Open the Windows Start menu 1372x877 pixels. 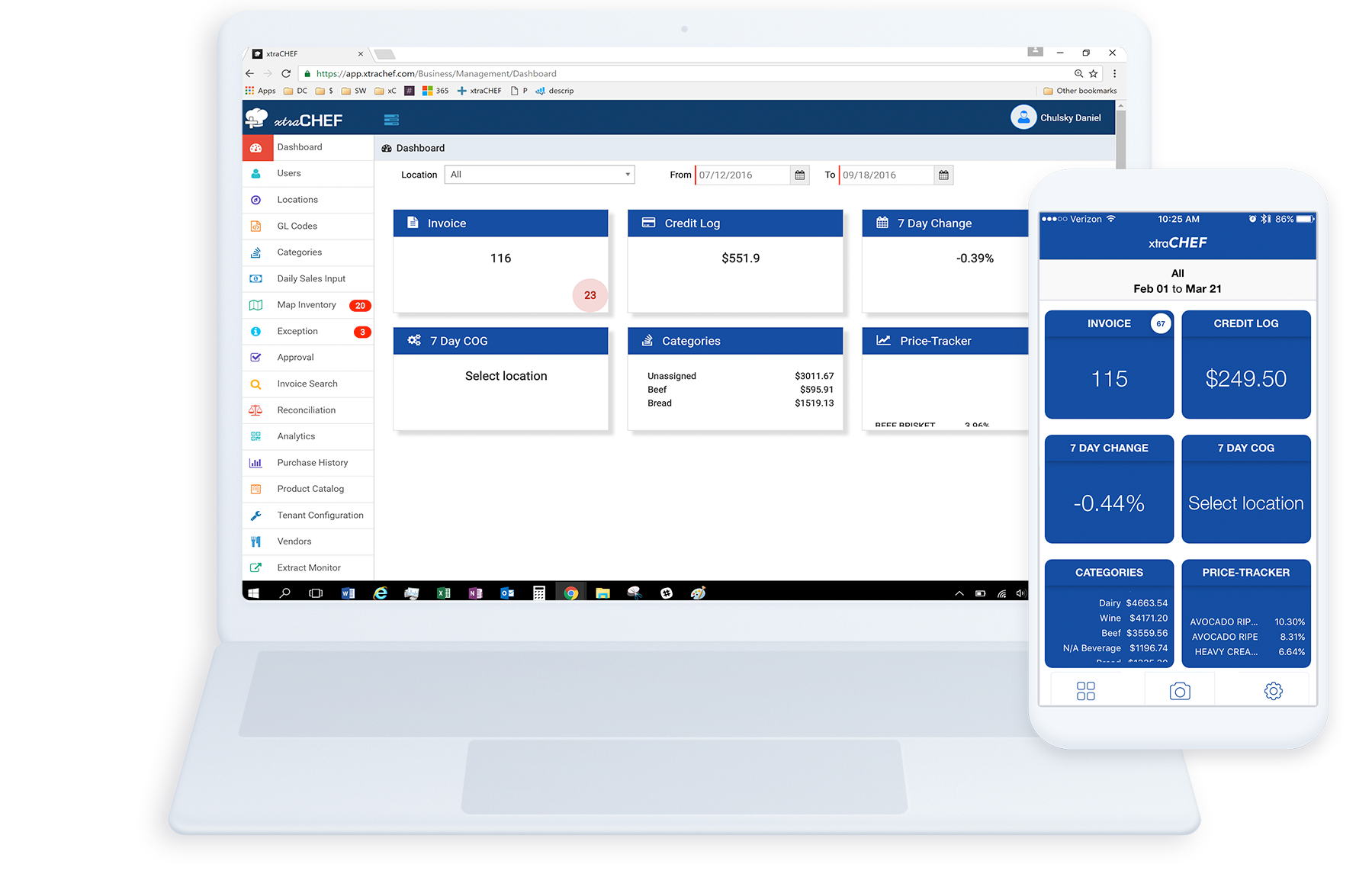[x=254, y=593]
